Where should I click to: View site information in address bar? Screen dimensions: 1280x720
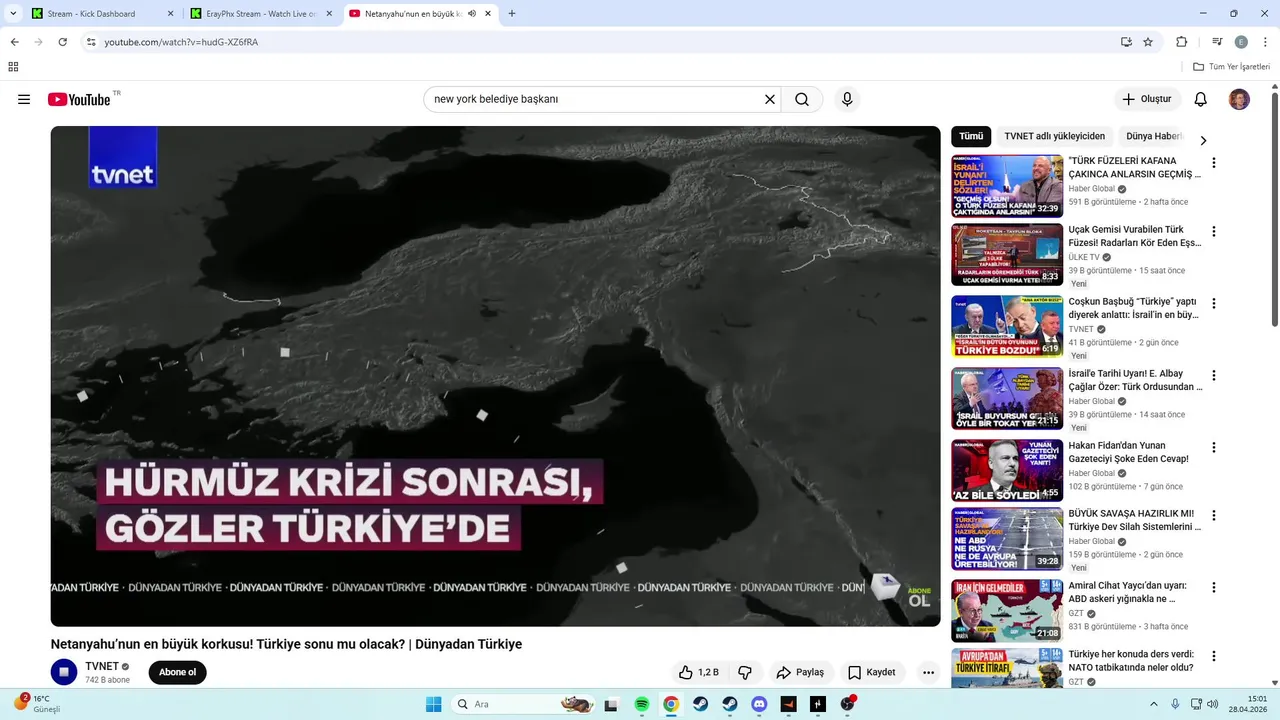(x=90, y=42)
